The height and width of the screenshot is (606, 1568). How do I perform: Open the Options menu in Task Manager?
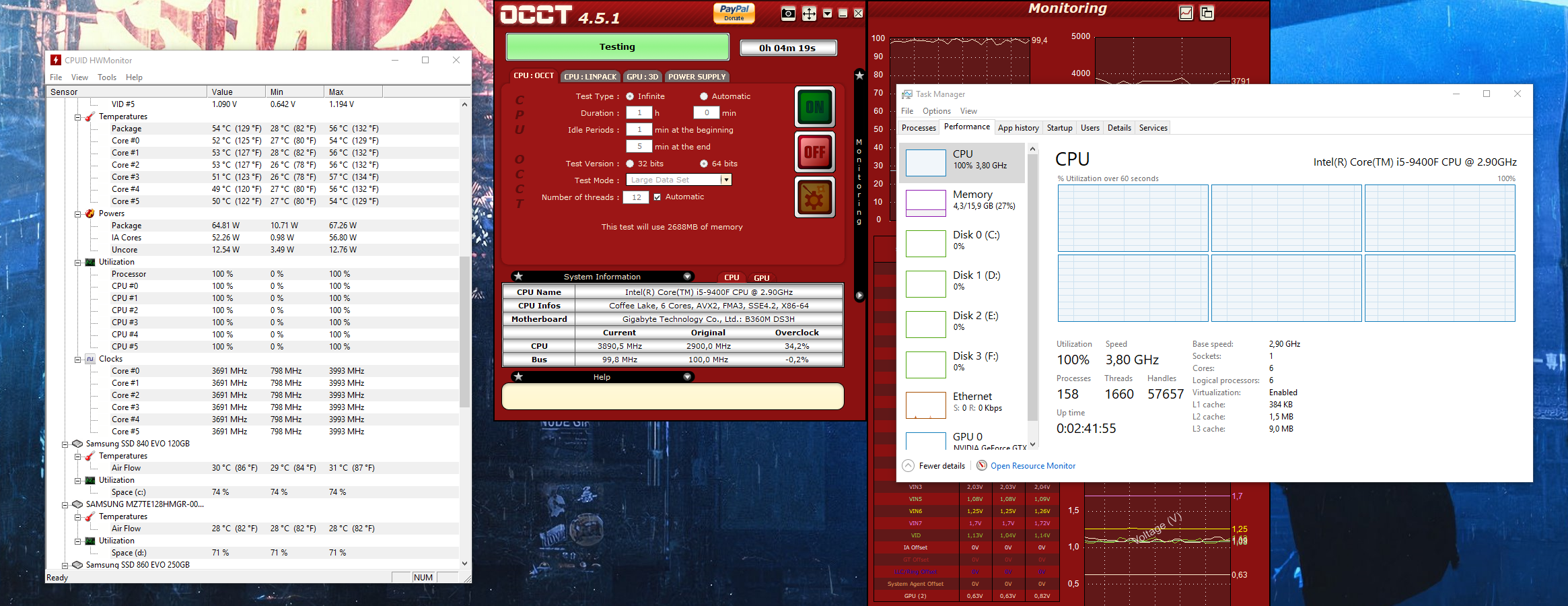pos(937,111)
